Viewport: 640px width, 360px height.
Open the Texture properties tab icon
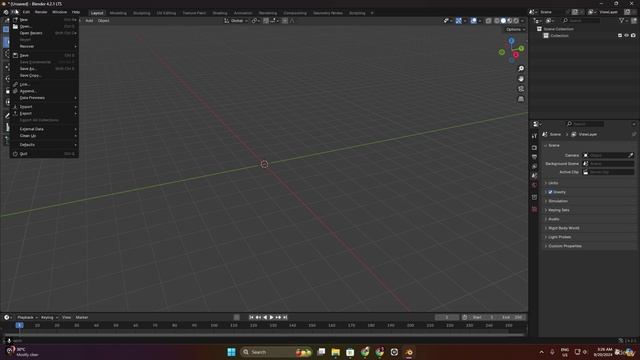coord(534,209)
